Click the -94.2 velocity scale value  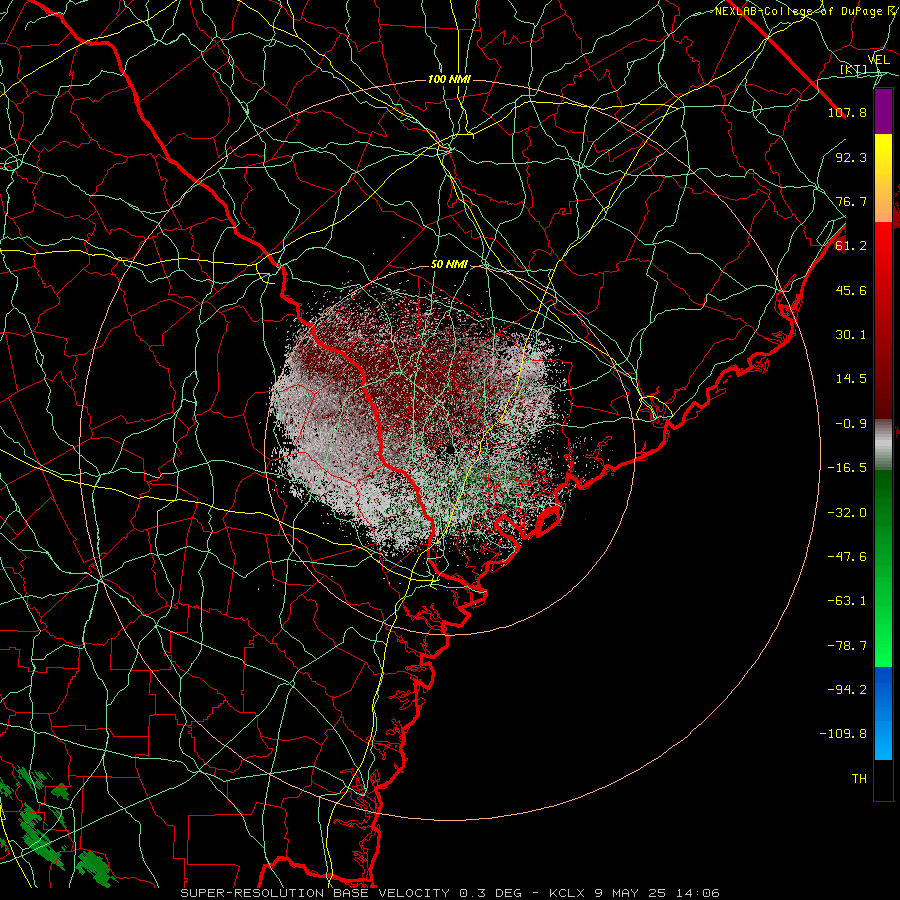pos(847,690)
